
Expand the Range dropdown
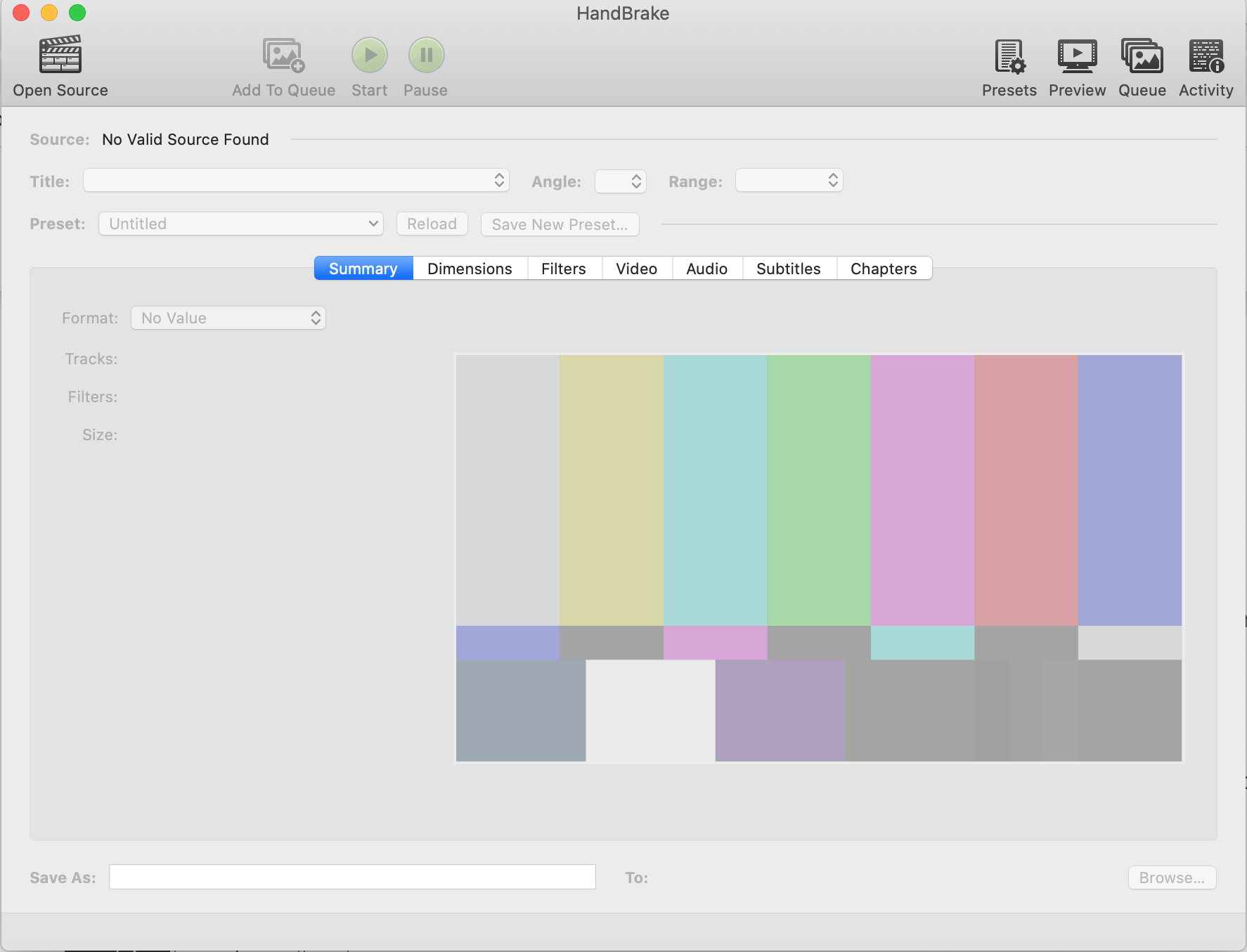789,181
